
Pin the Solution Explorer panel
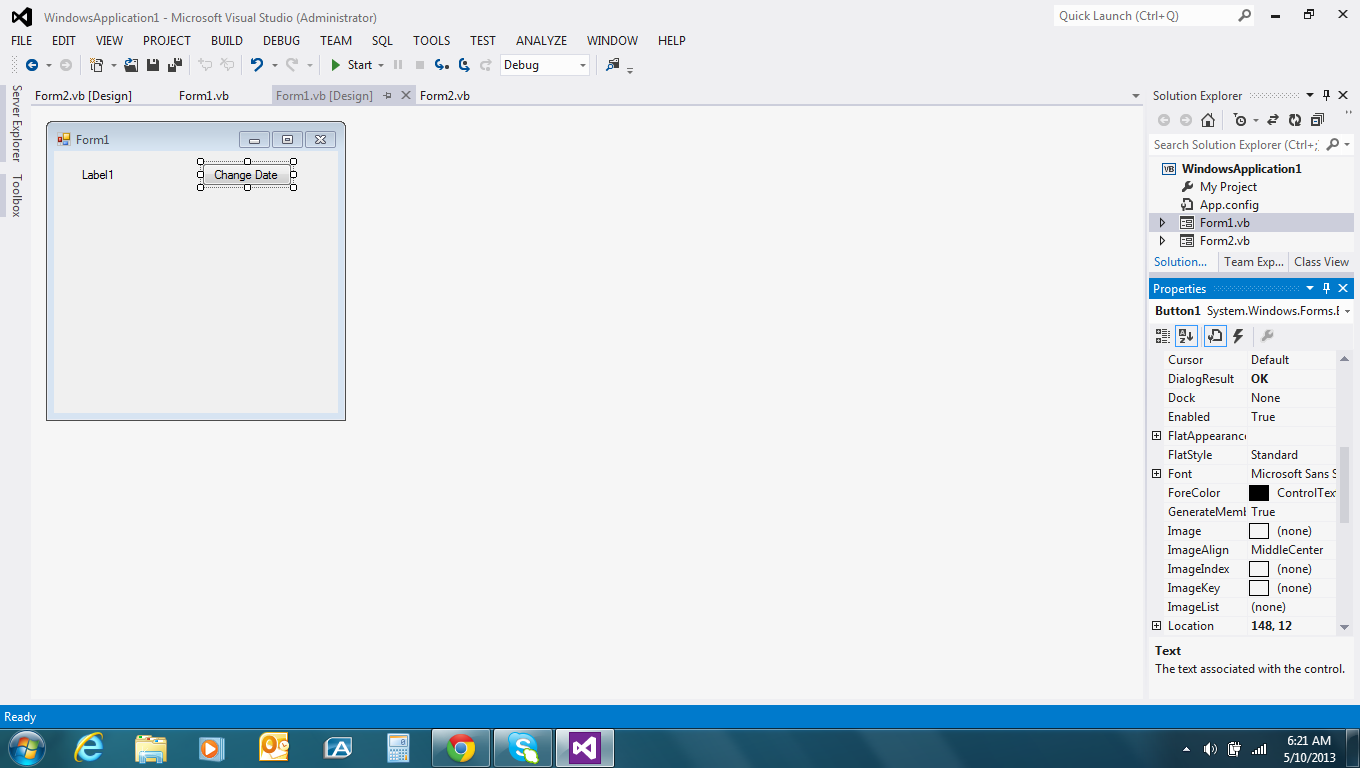[1327, 95]
